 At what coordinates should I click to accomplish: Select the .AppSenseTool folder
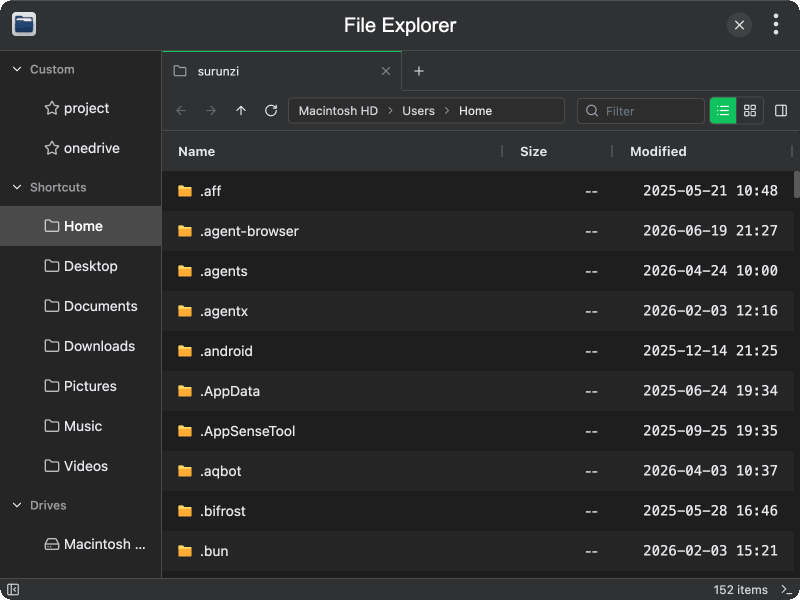[x=478, y=431]
